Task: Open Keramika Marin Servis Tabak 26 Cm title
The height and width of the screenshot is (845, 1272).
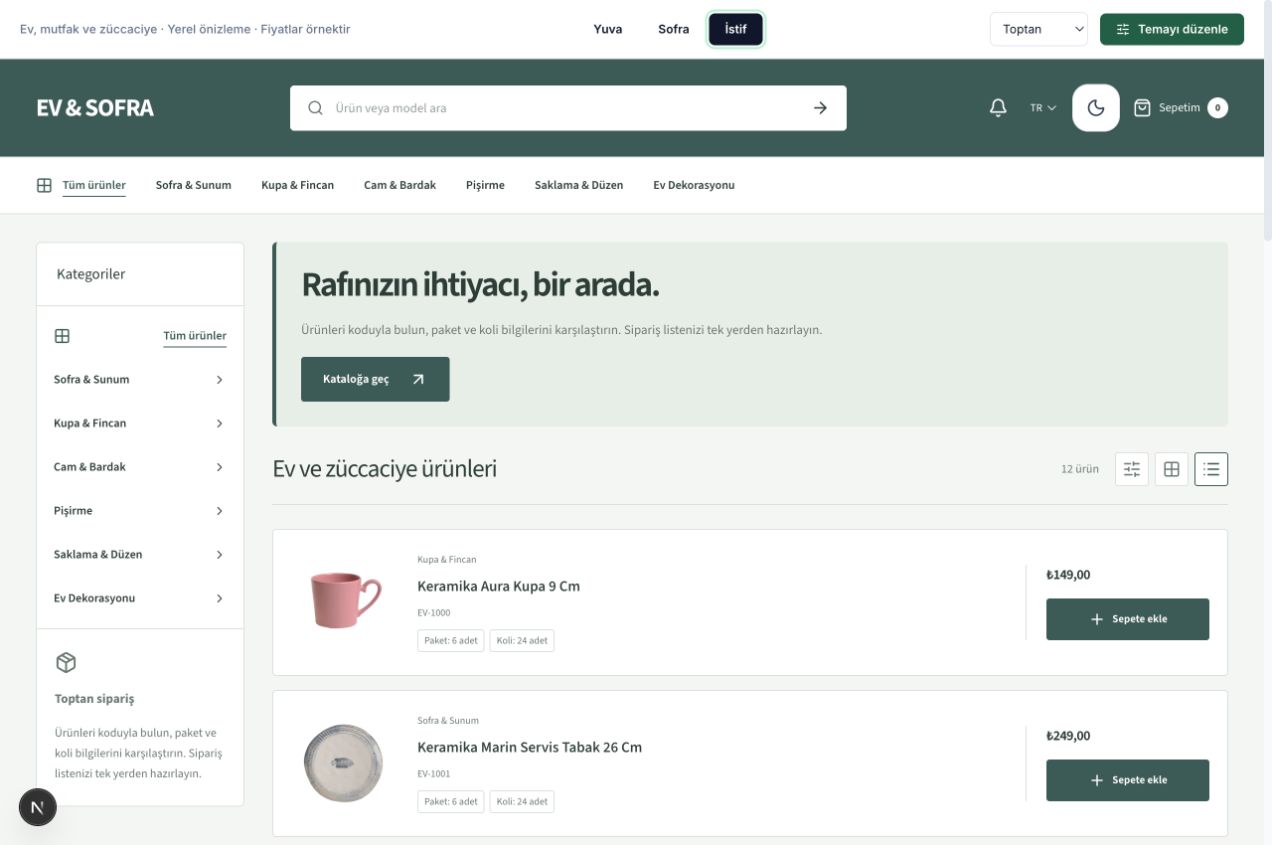Action: [x=529, y=747]
